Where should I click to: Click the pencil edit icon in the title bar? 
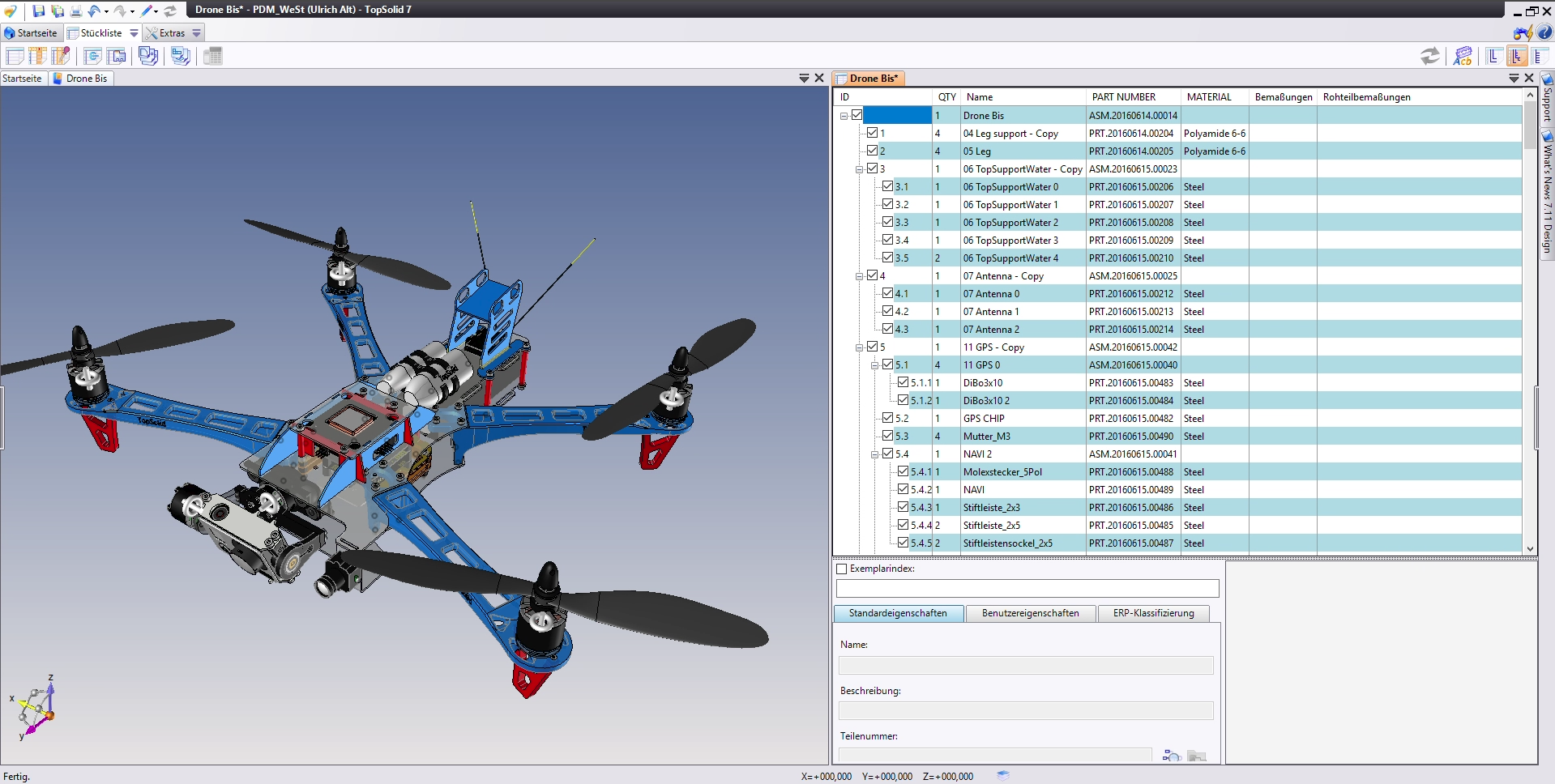(147, 11)
